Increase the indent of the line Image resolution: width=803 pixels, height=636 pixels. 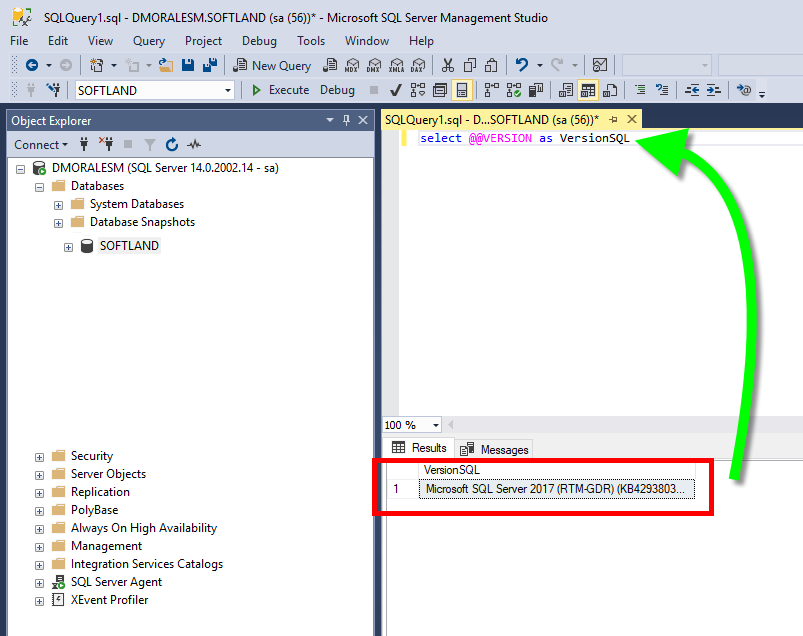713,91
